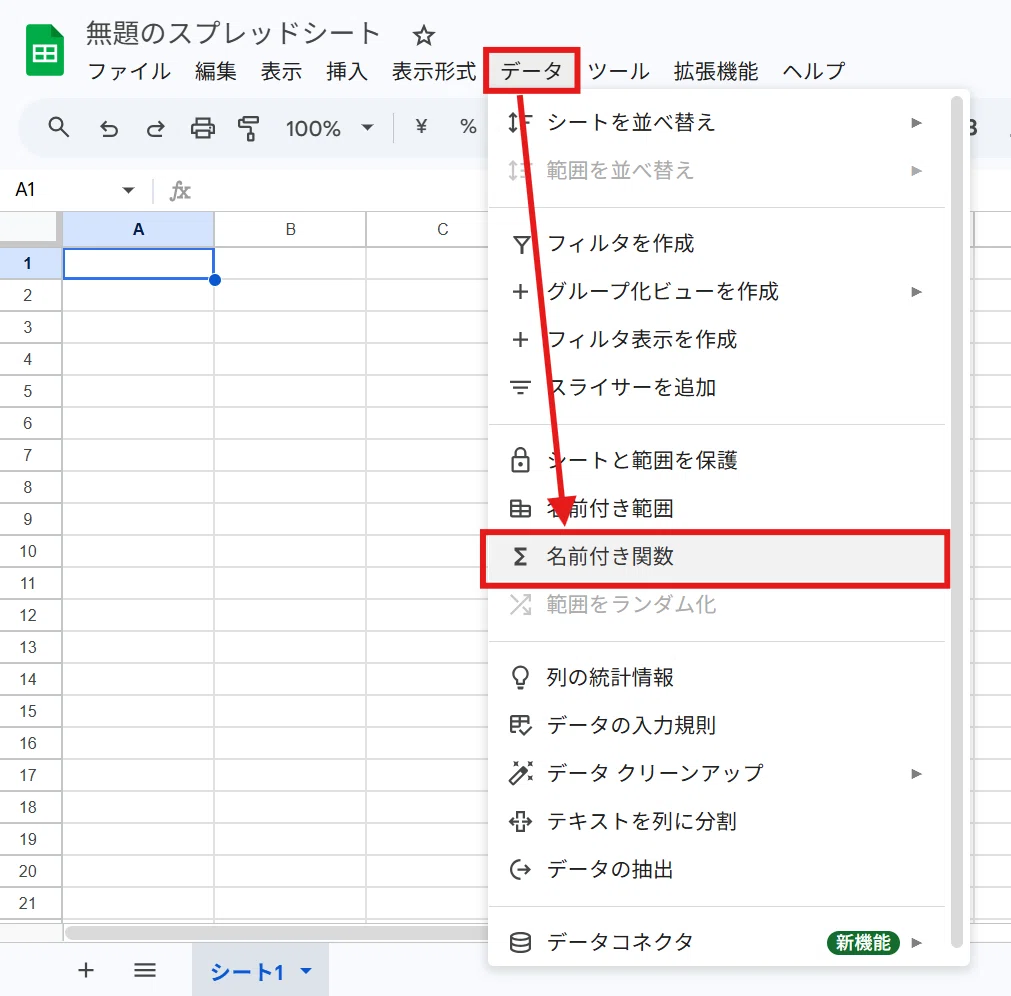Open the 表示 menu
Screen dimensions: 1011x996
pos(281,71)
